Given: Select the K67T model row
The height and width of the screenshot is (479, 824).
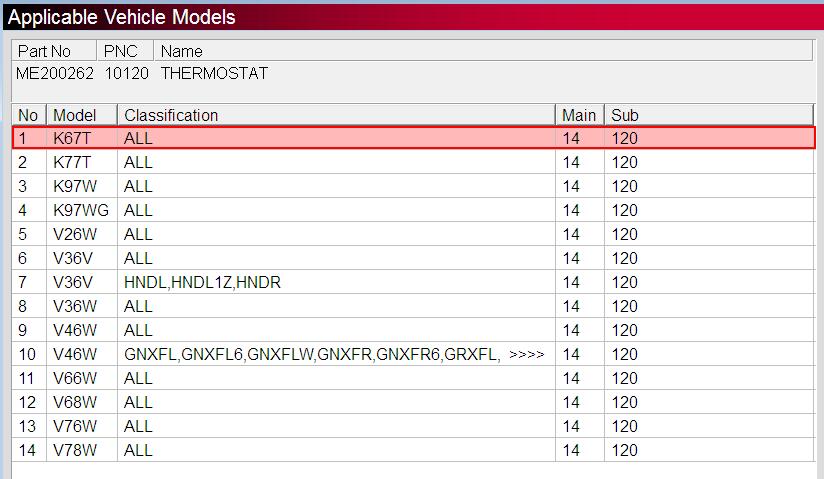Looking at the screenshot, I should point(414,138).
